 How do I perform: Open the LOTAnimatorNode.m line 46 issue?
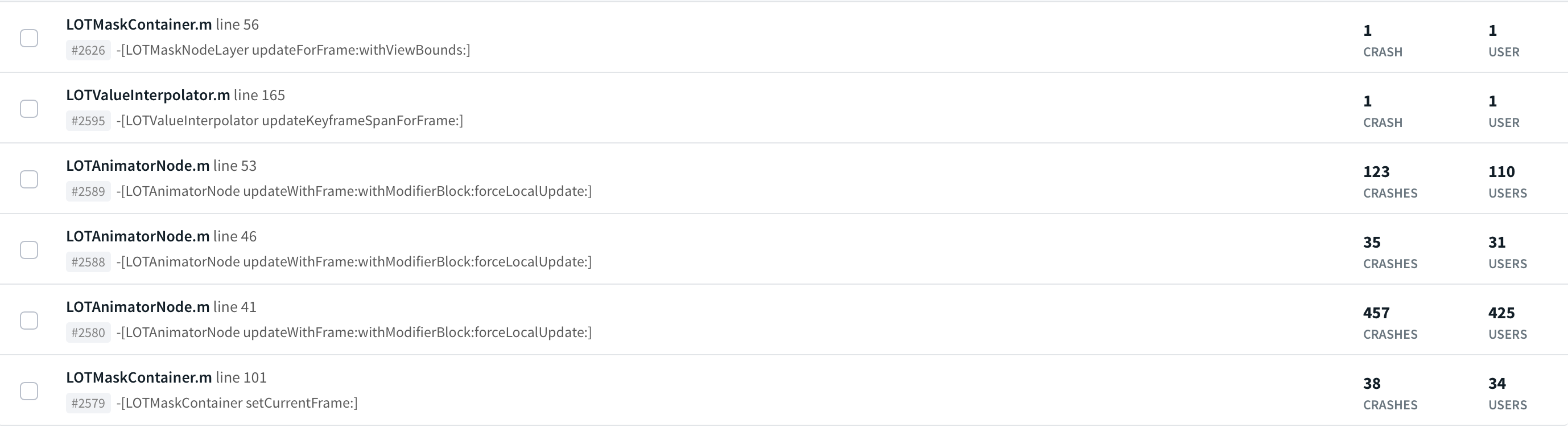pos(162,236)
